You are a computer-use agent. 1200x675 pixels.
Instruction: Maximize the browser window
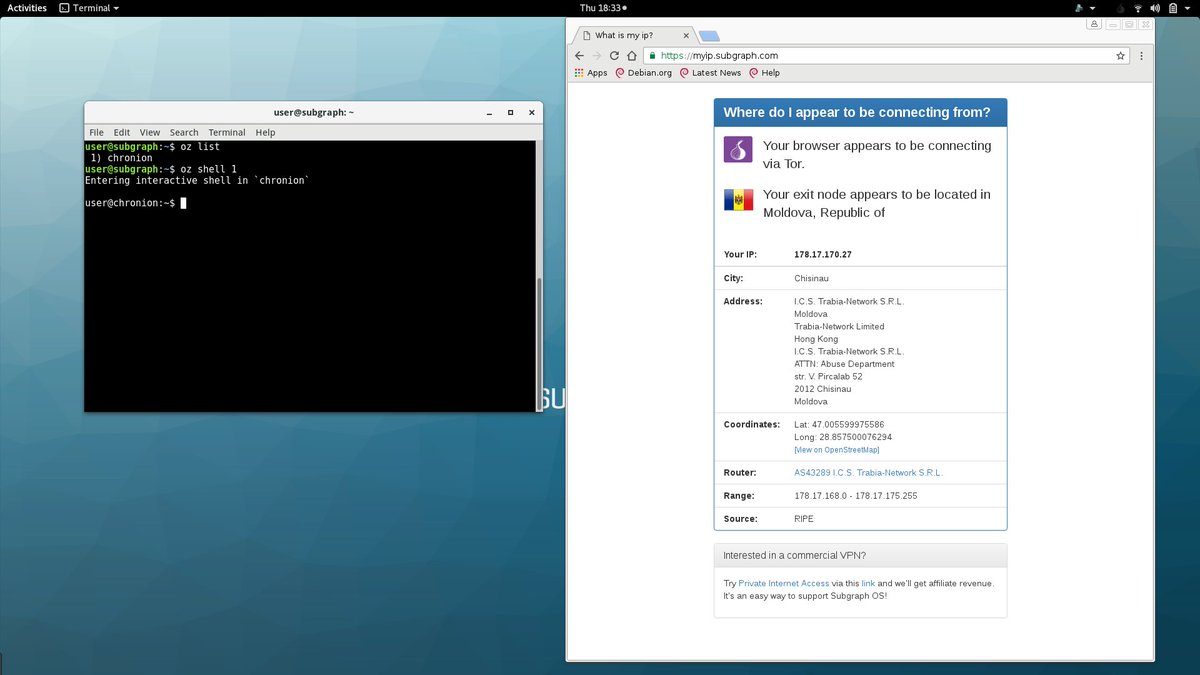[x=1128, y=23]
